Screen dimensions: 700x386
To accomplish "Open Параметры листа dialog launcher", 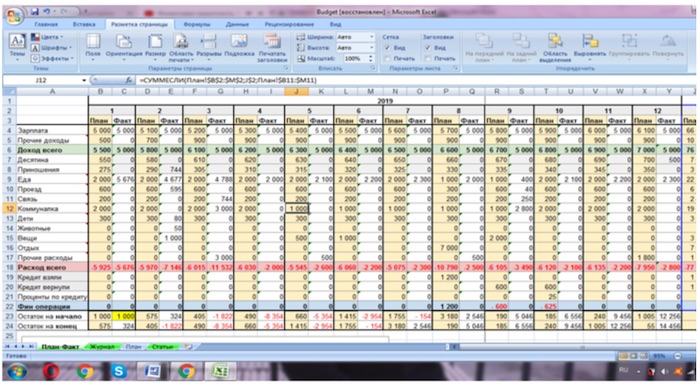I will pos(455,69).
